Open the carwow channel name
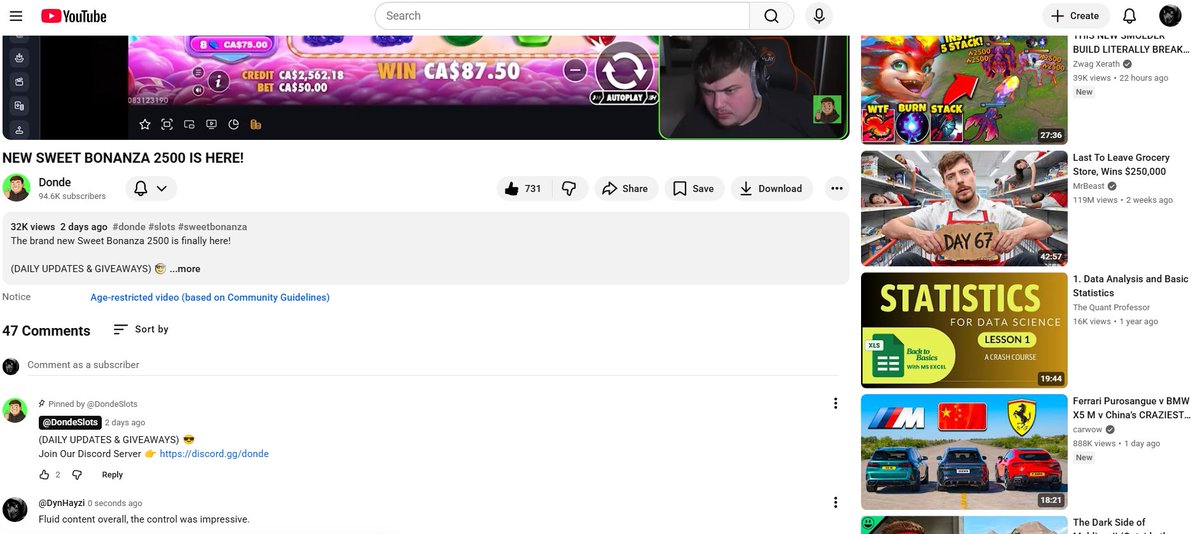1200x534 pixels. pos(1089,429)
